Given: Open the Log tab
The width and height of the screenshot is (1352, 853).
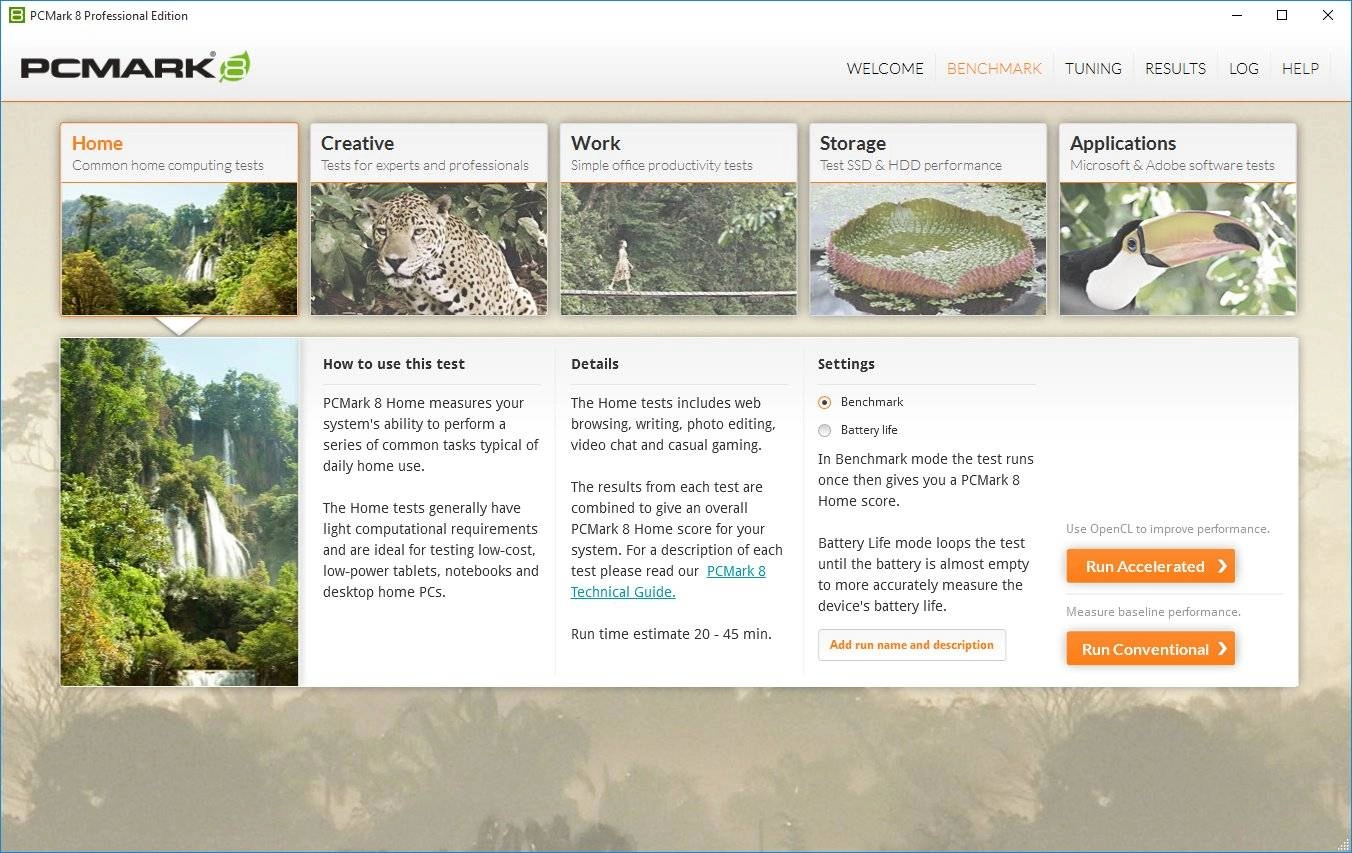Looking at the screenshot, I should pyautogui.click(x=1244, y=68).
